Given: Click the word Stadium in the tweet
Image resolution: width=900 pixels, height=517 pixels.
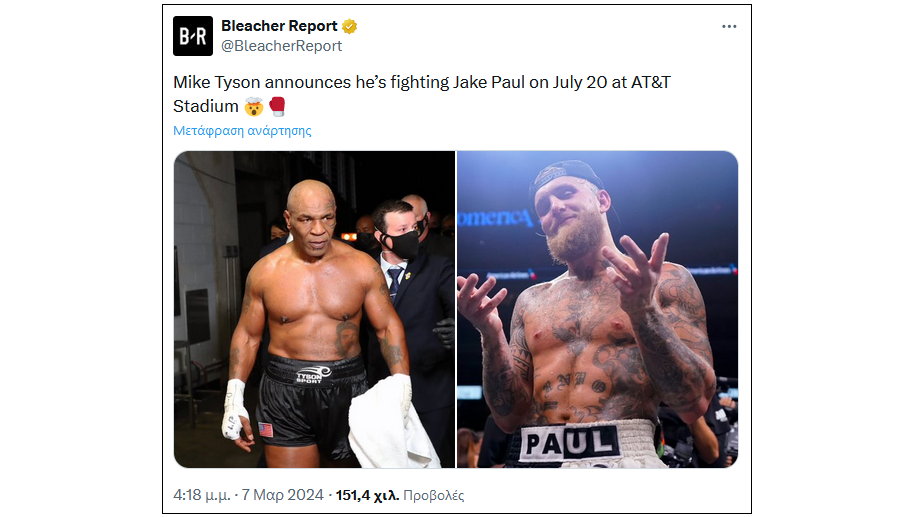Looking at the screenshot, I should coord(206,106).
